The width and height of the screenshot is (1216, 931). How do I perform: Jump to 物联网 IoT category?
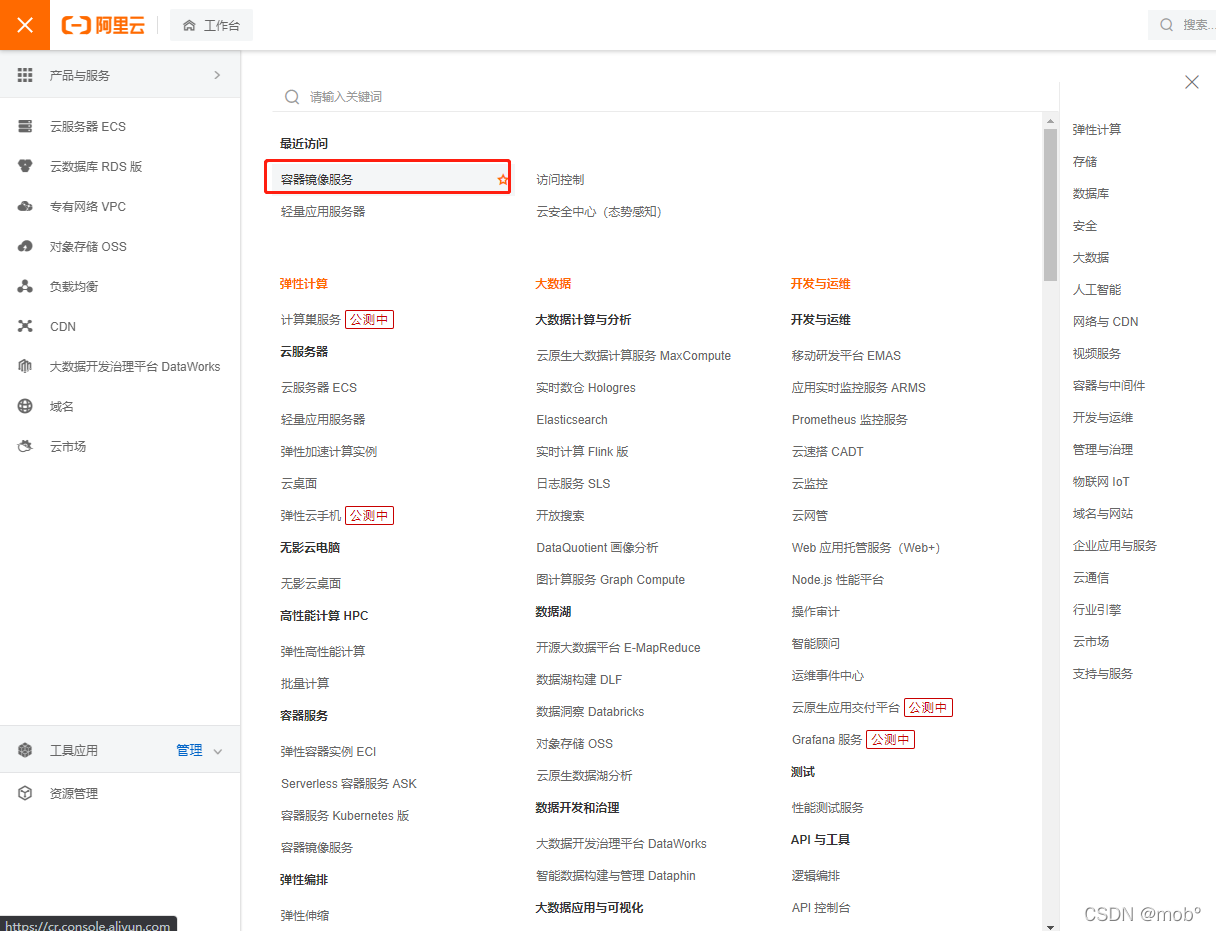point(1101,482)
